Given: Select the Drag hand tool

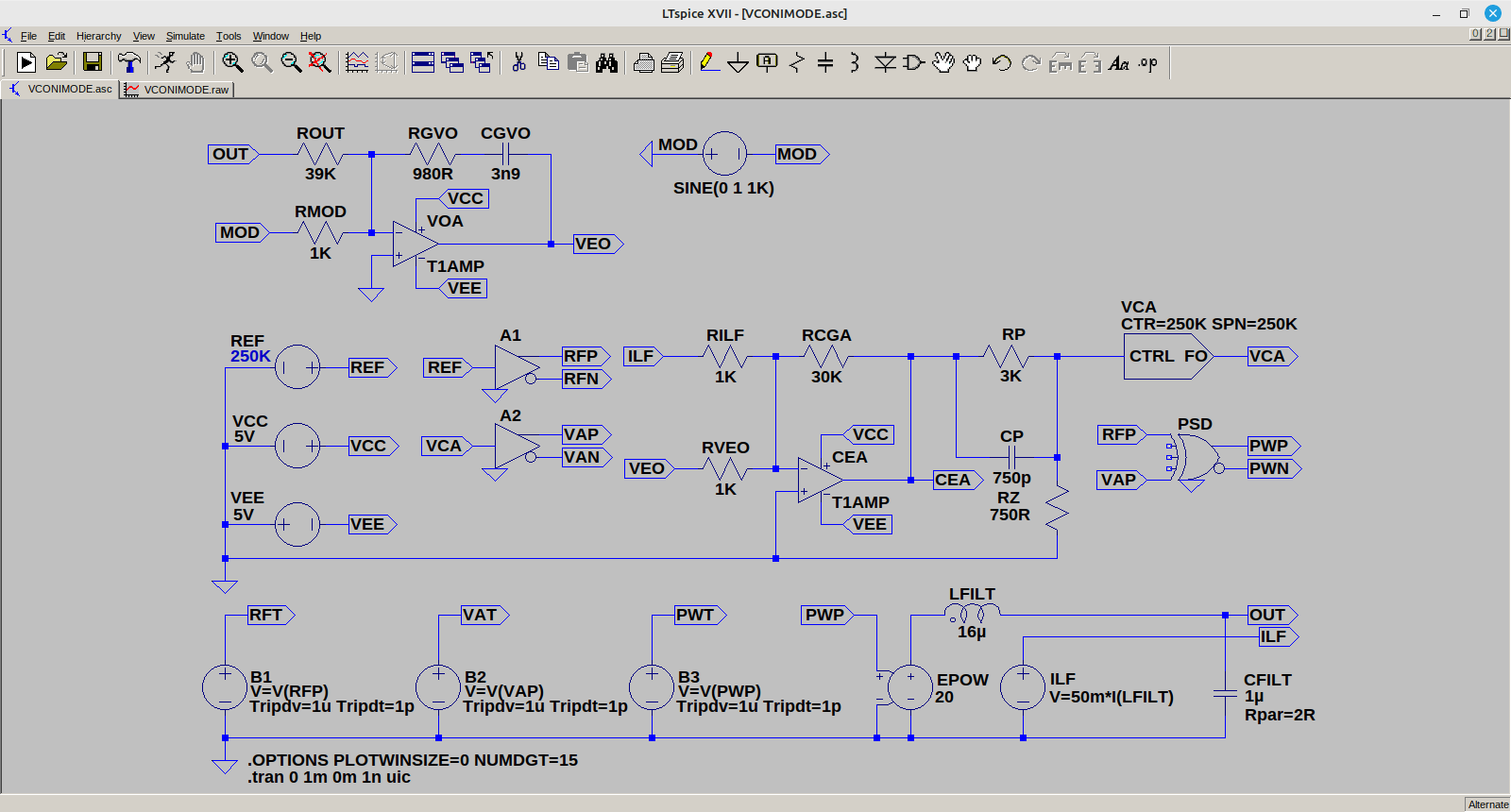Looking at the screenshot, I should click(973, 62).
